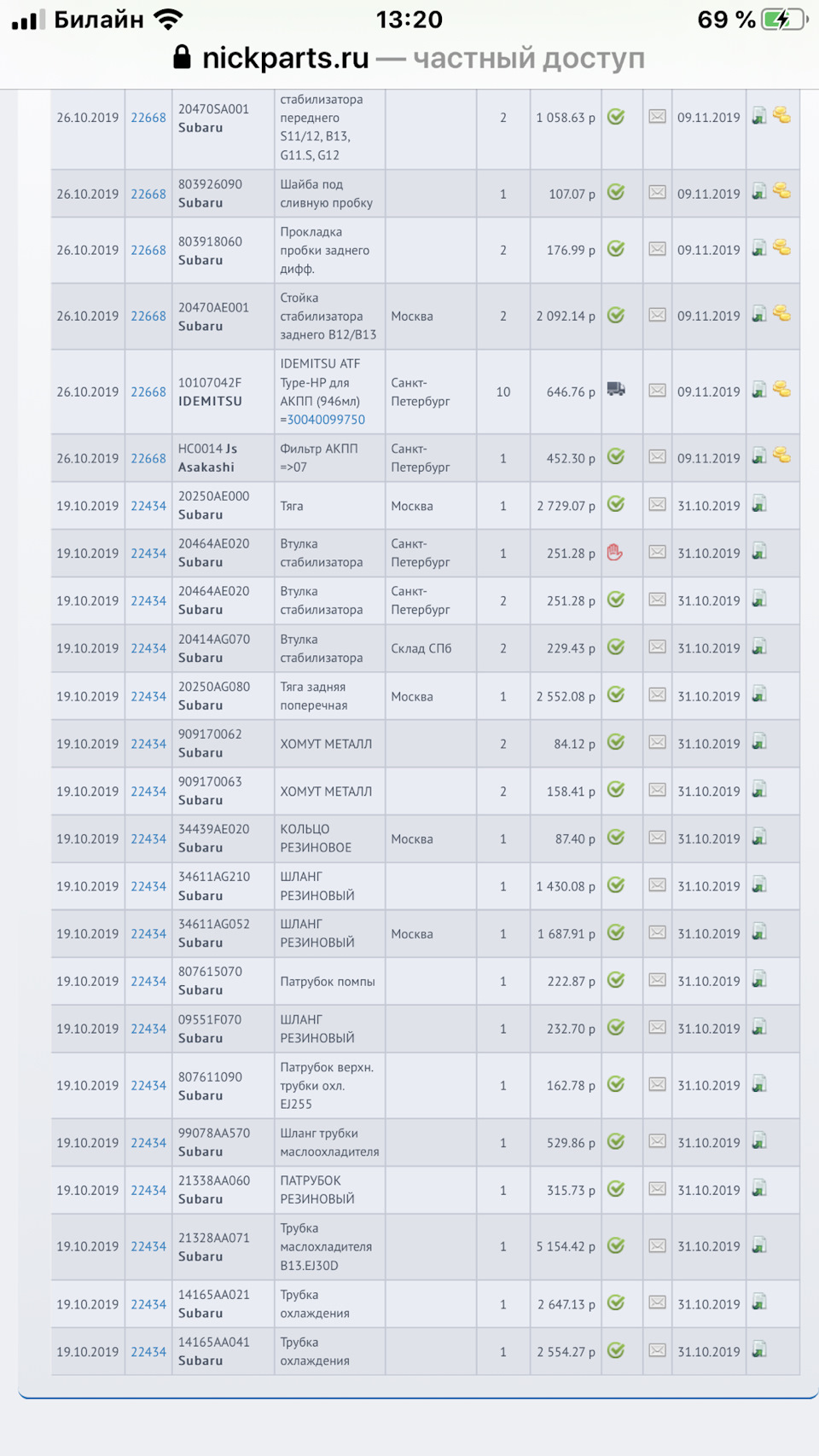Screen dimensions: 819x1456
Task: Click green checkmark status for part 20470AE001
Action: 616,316
